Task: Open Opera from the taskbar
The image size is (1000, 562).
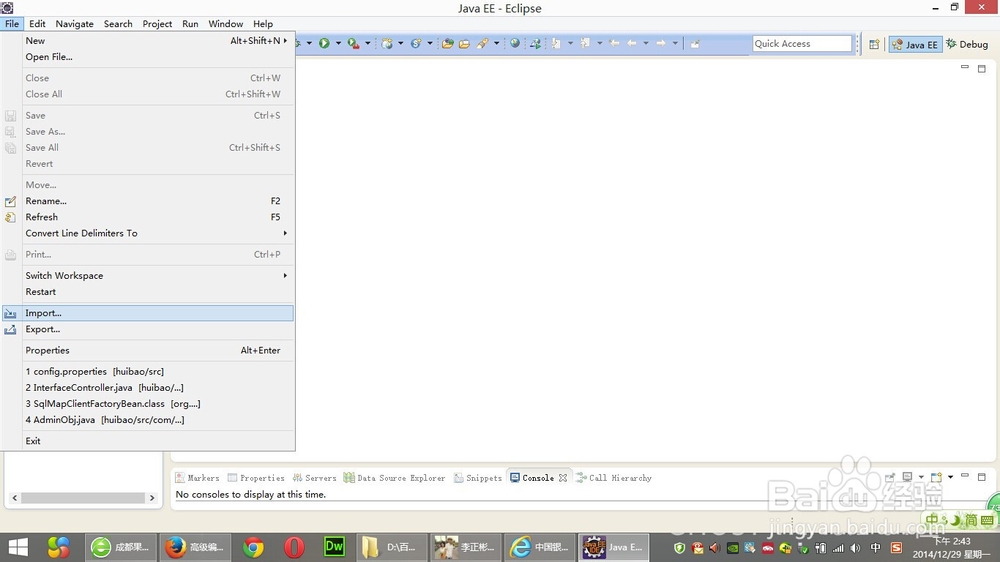Action: coord(294,547)
